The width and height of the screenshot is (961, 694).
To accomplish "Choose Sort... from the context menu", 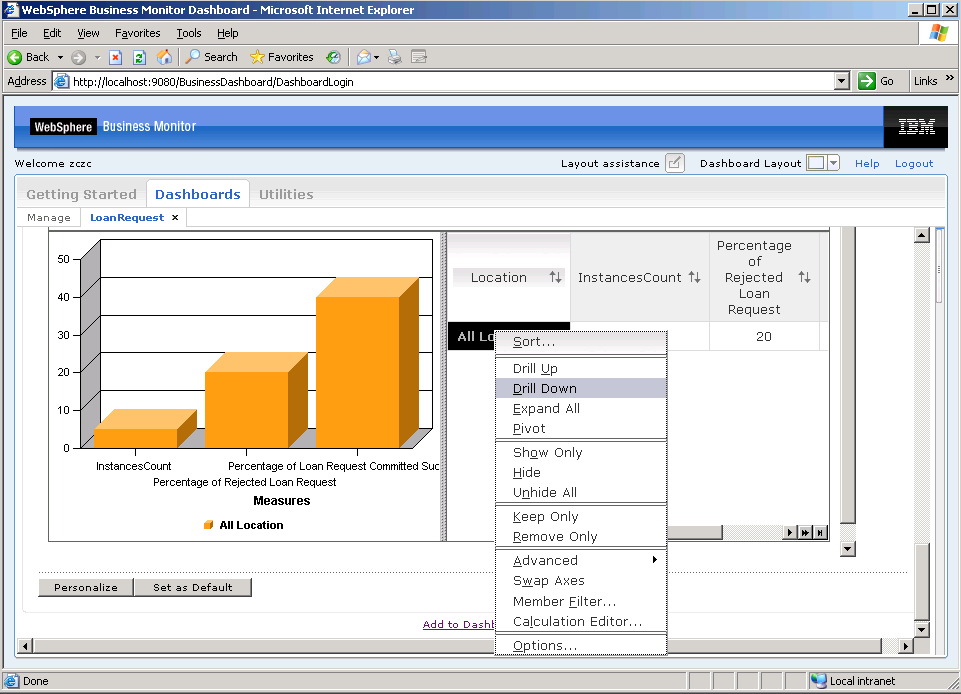I will [580, 342].
